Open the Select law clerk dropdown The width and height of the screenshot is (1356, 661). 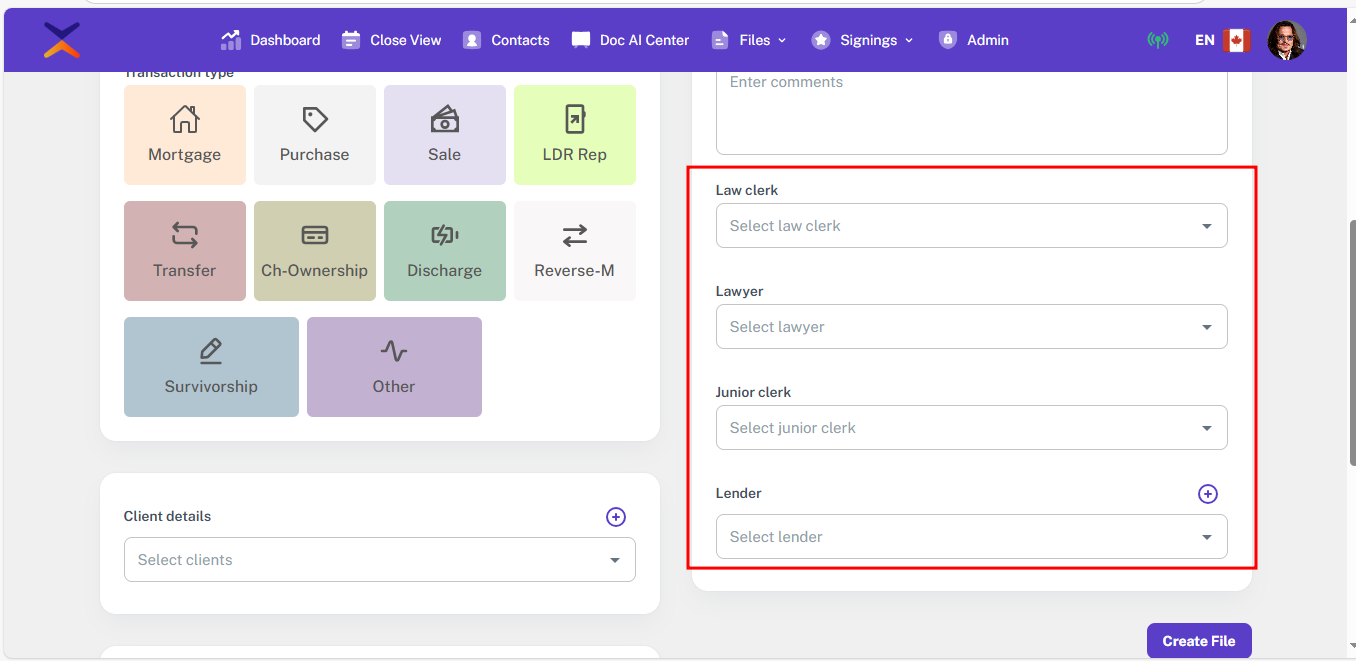pyautogui.click(x=971, y=226)
